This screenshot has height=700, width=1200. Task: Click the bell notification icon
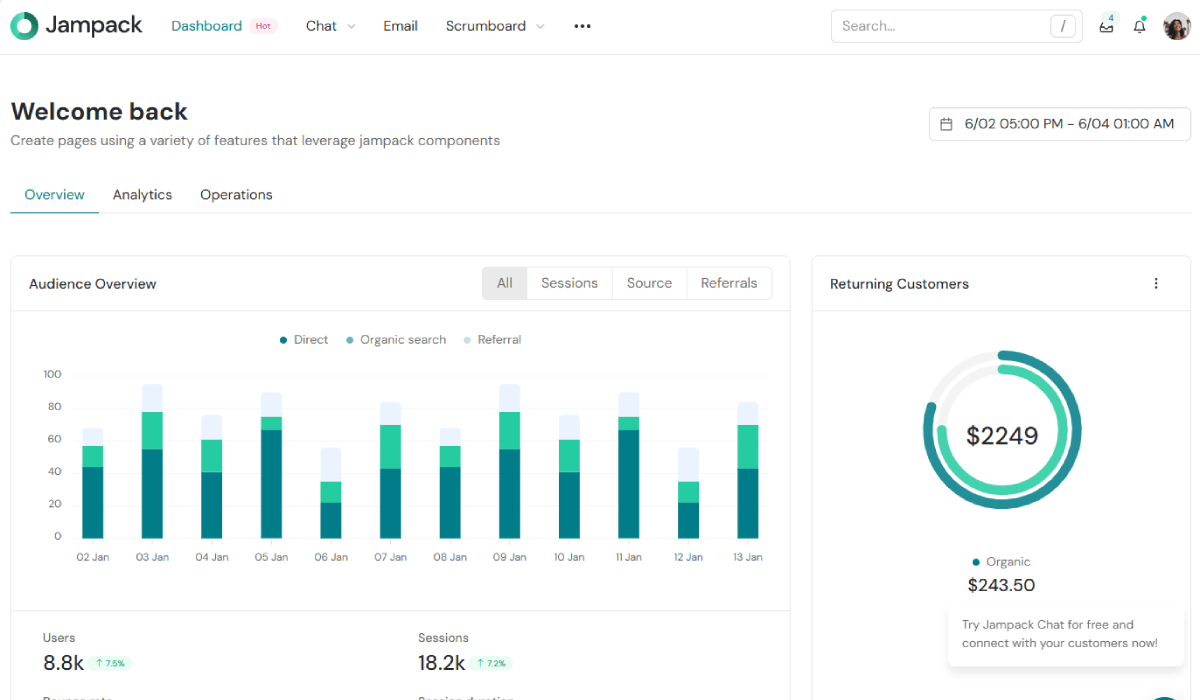pos(1139,27)
